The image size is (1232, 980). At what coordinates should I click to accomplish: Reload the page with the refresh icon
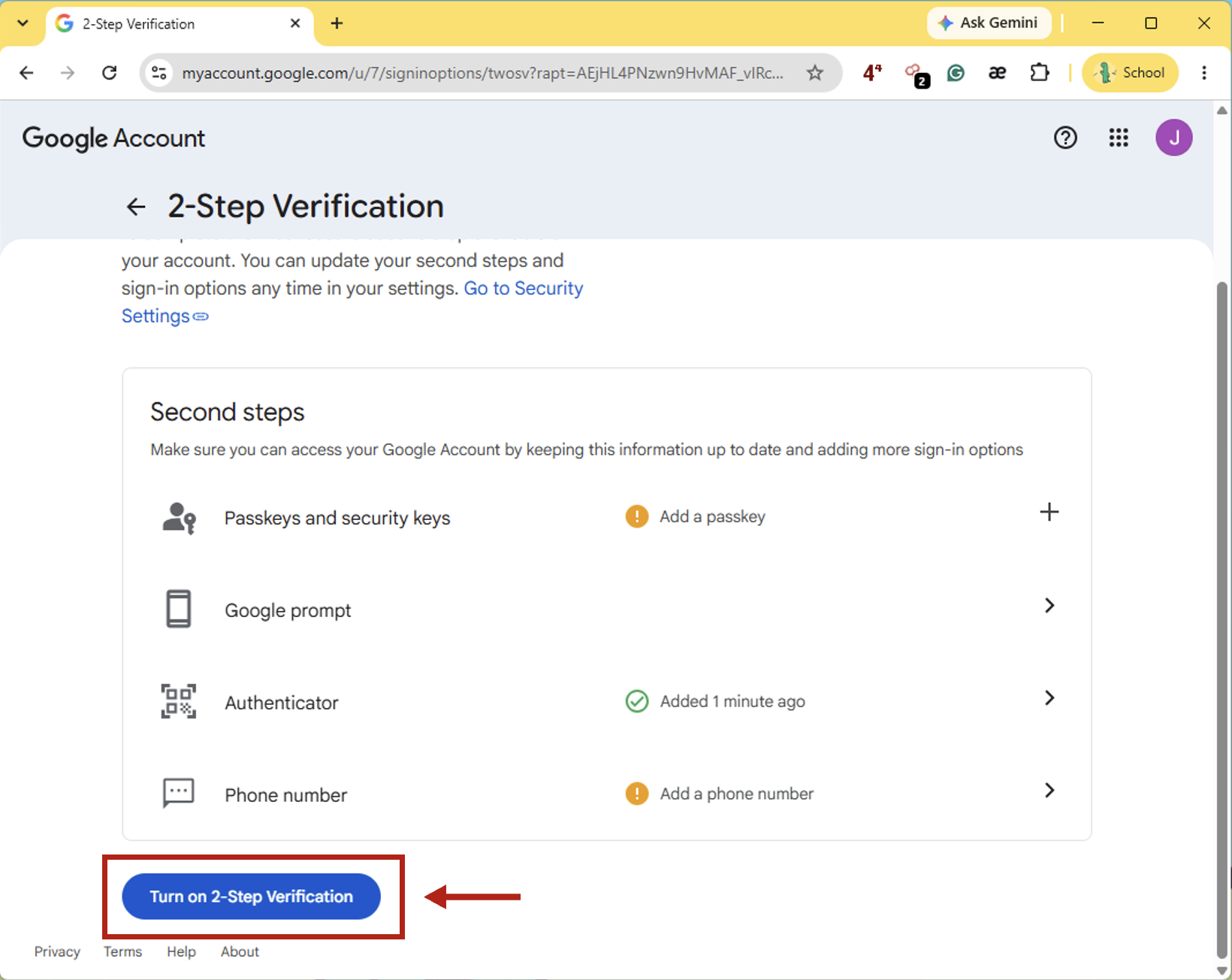110,73
